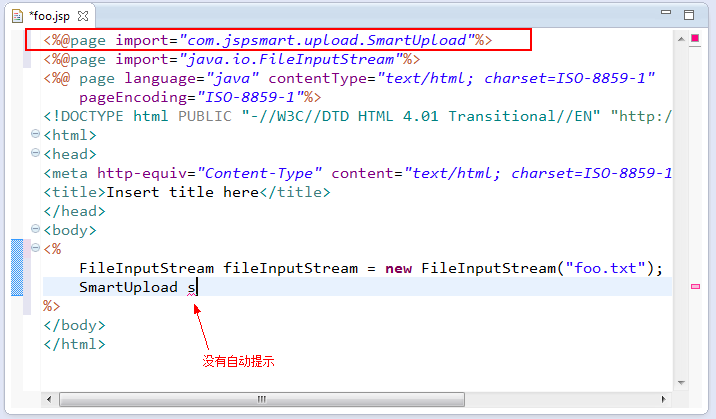Maximize the editor view
Screen dimensions: 716x419
(689, 15)
